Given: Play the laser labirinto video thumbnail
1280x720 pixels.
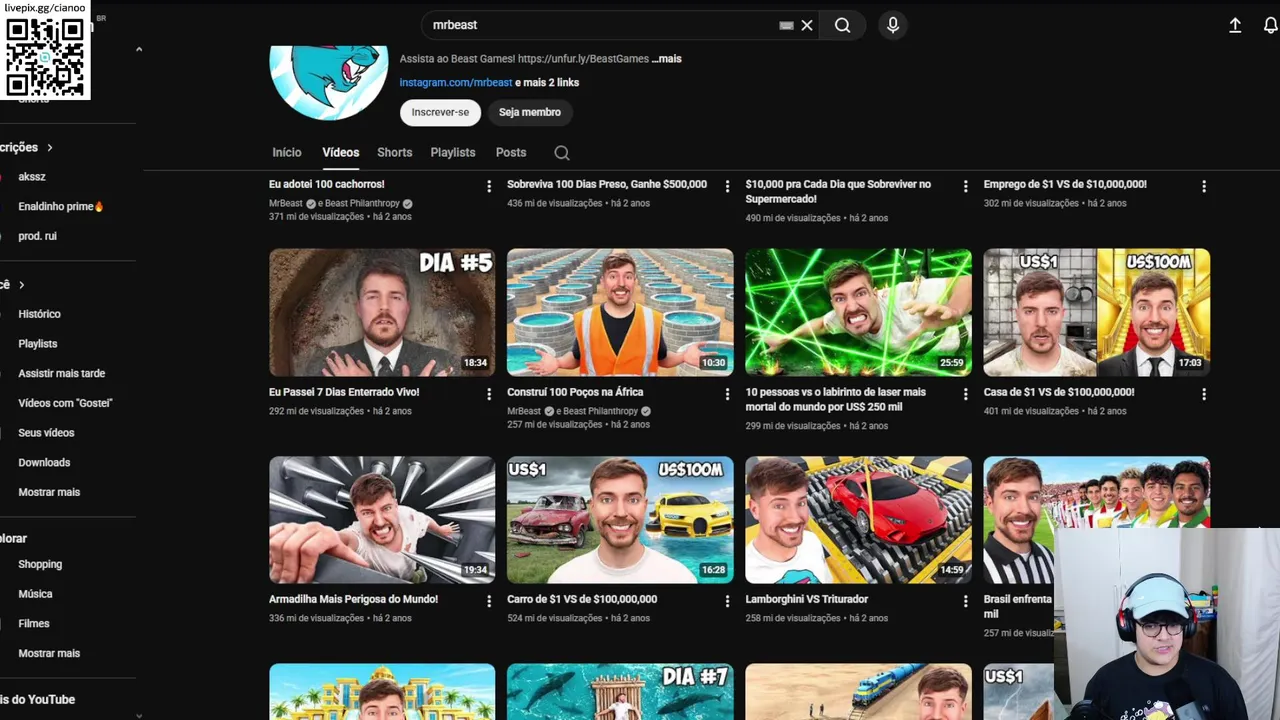Looking at the screenshot, I should click(x=858, y=312).
